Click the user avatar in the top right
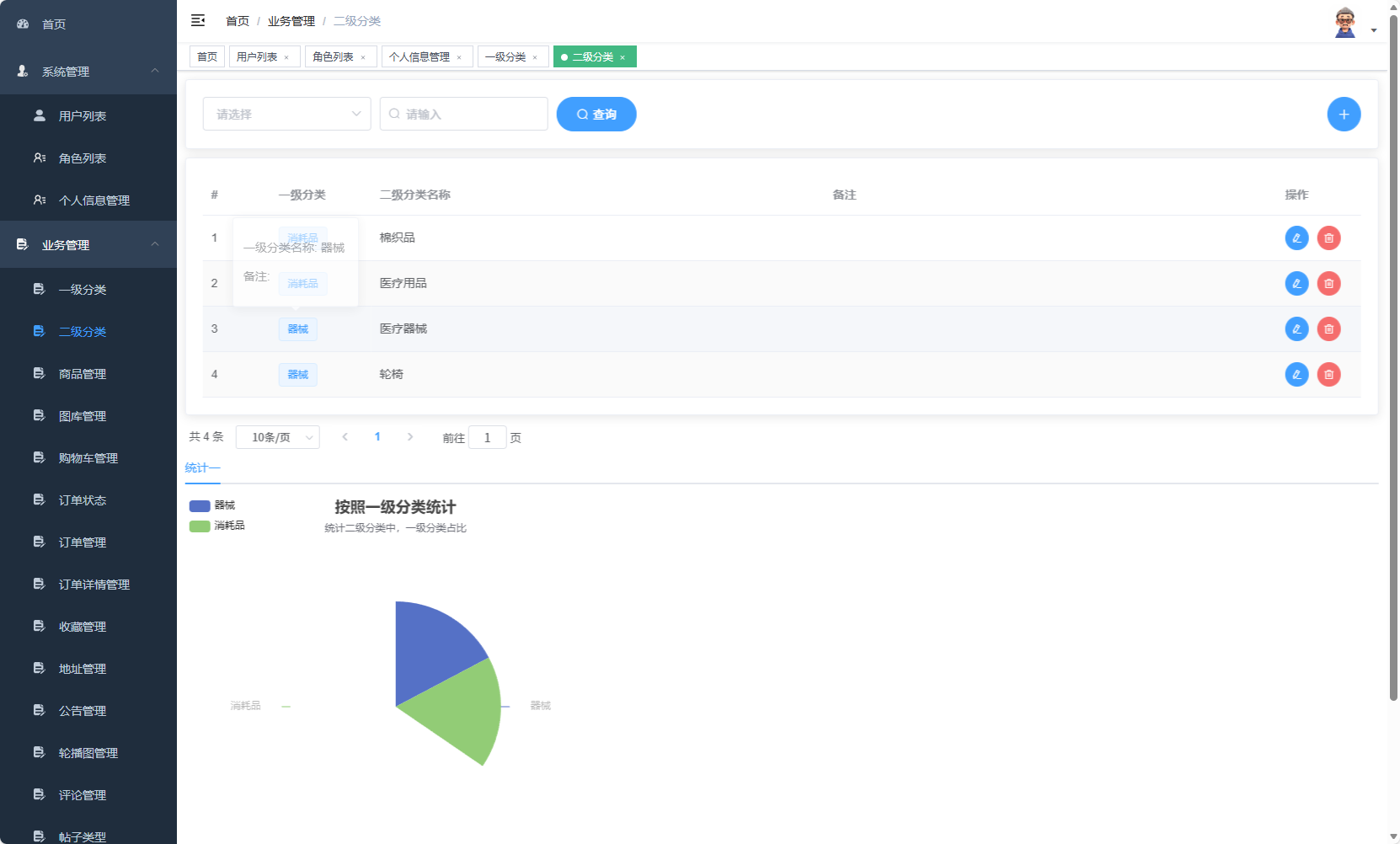Image resolution: width=1400 pixels, height=844 pixels. 1344,23
